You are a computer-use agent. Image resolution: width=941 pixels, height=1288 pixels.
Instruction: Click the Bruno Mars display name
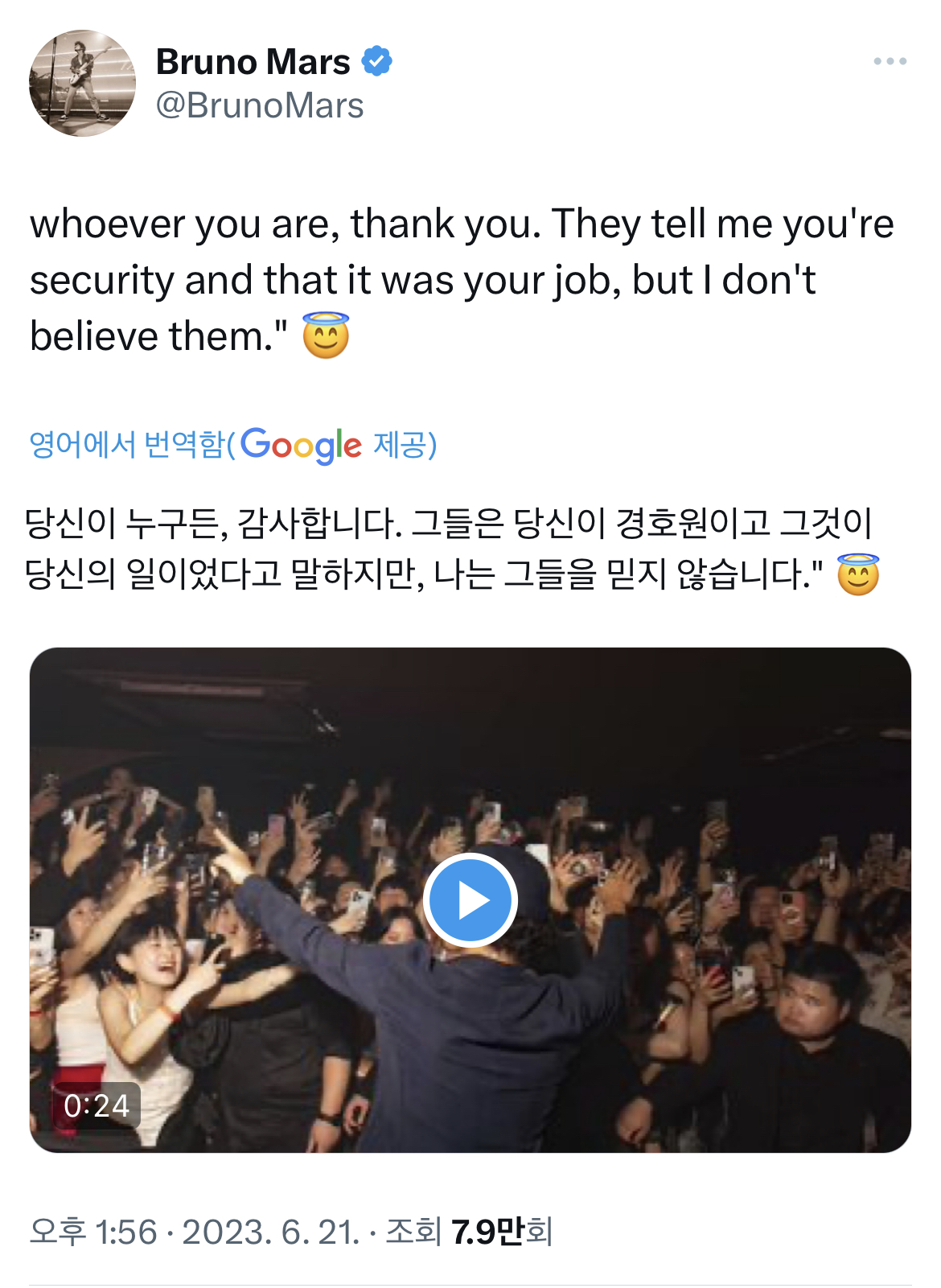(253, 62)
